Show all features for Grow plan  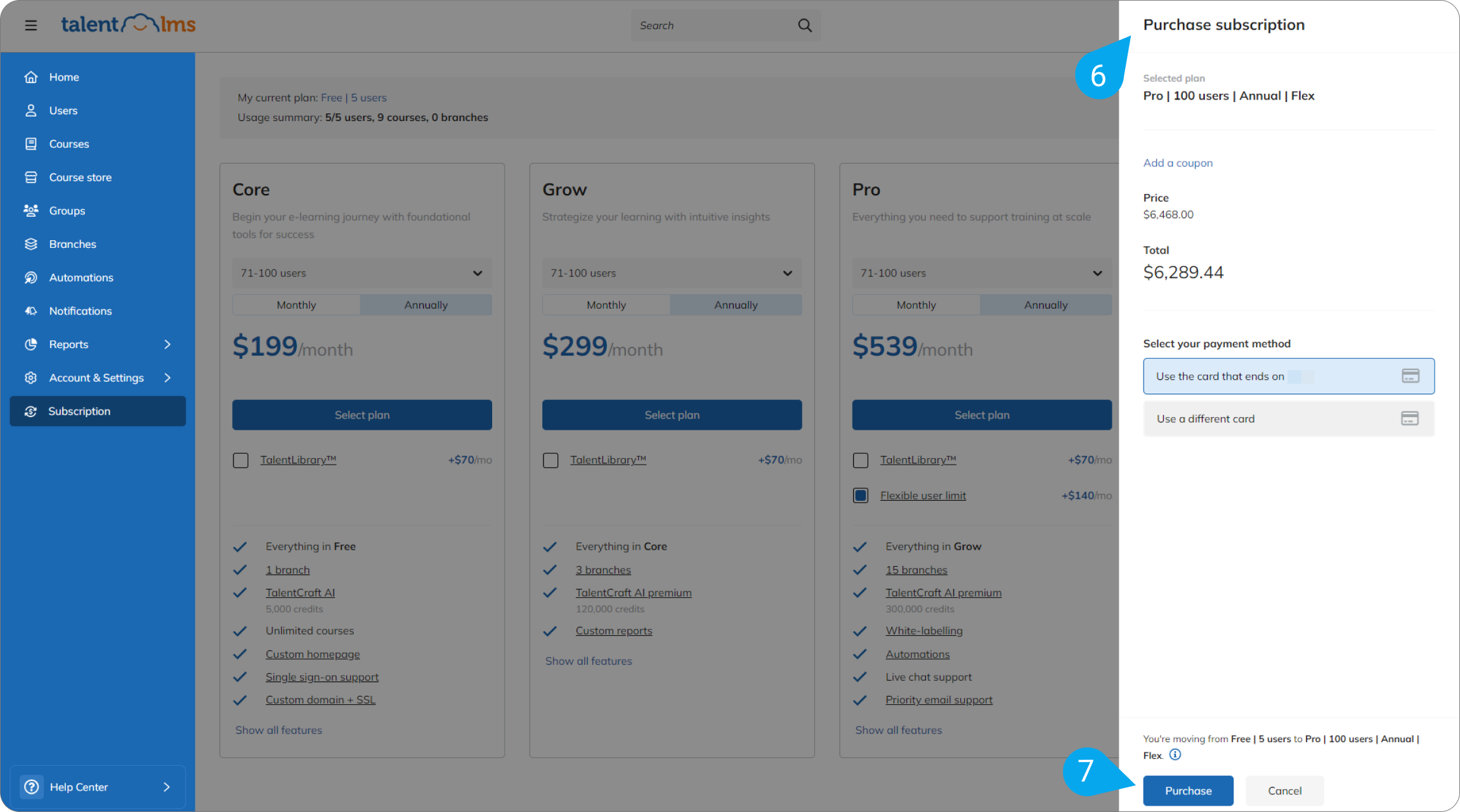pos(589,661)
